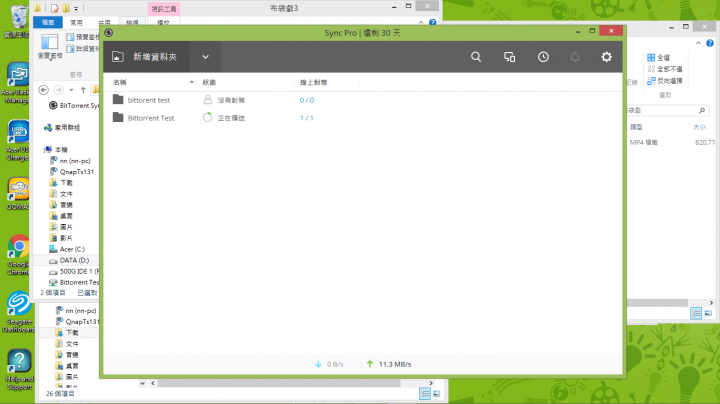This screenshot has width=720, height=404.
Task: Open 500G IDE 1 drive in tree
Action: click(x=73, y=271)
